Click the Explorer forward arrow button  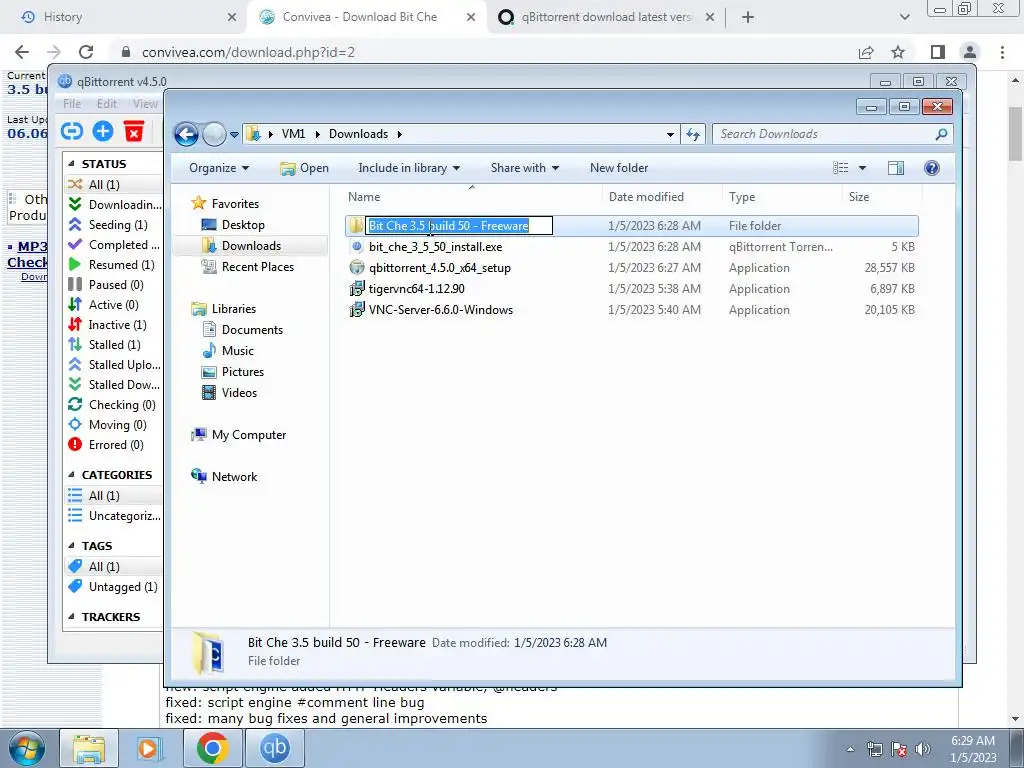(x=214, y=135)
